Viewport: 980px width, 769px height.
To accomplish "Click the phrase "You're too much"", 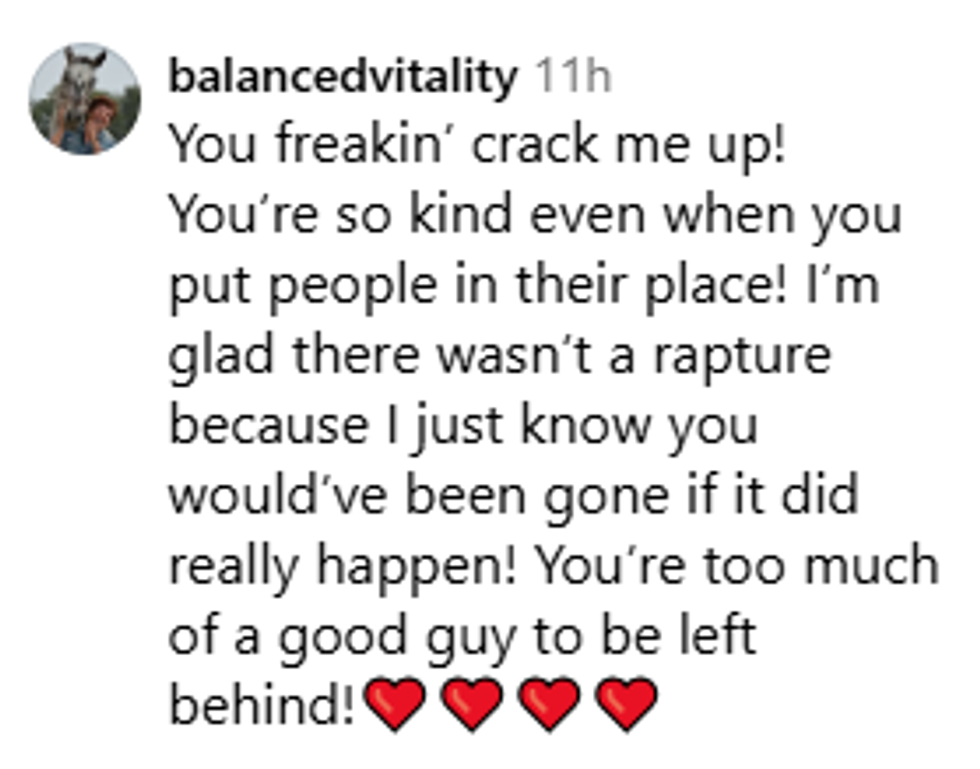I will [x=737, y=567].
